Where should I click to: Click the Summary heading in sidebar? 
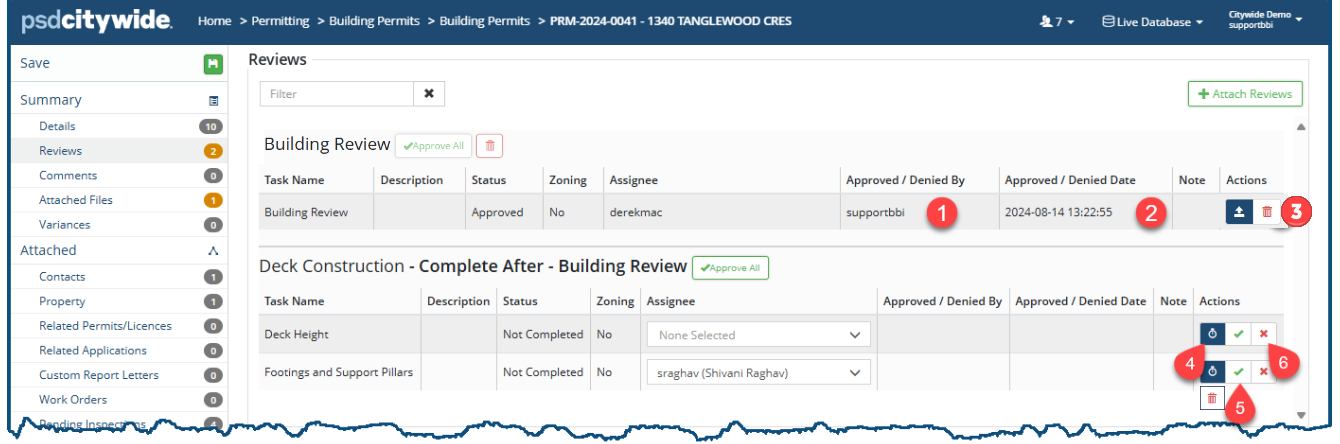(x=51, y=100)
